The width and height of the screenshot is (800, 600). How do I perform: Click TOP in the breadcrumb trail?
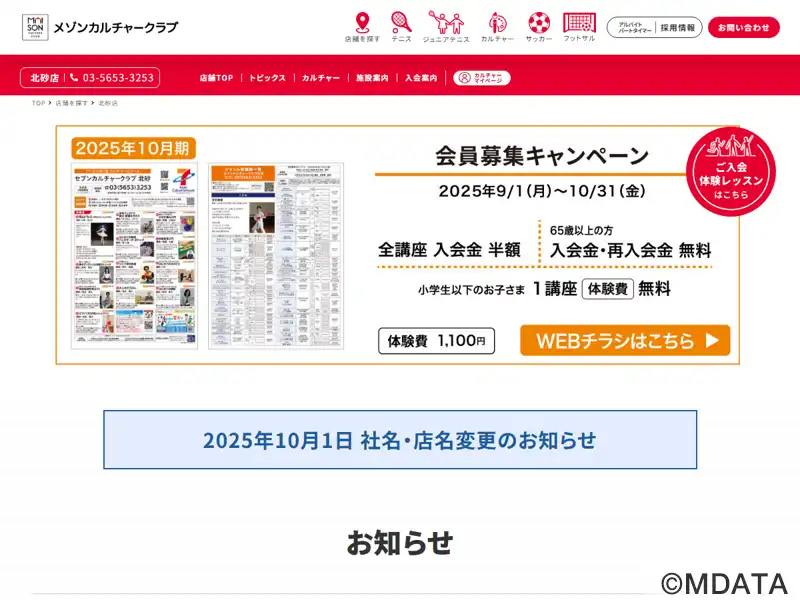[x=38, y=103]
